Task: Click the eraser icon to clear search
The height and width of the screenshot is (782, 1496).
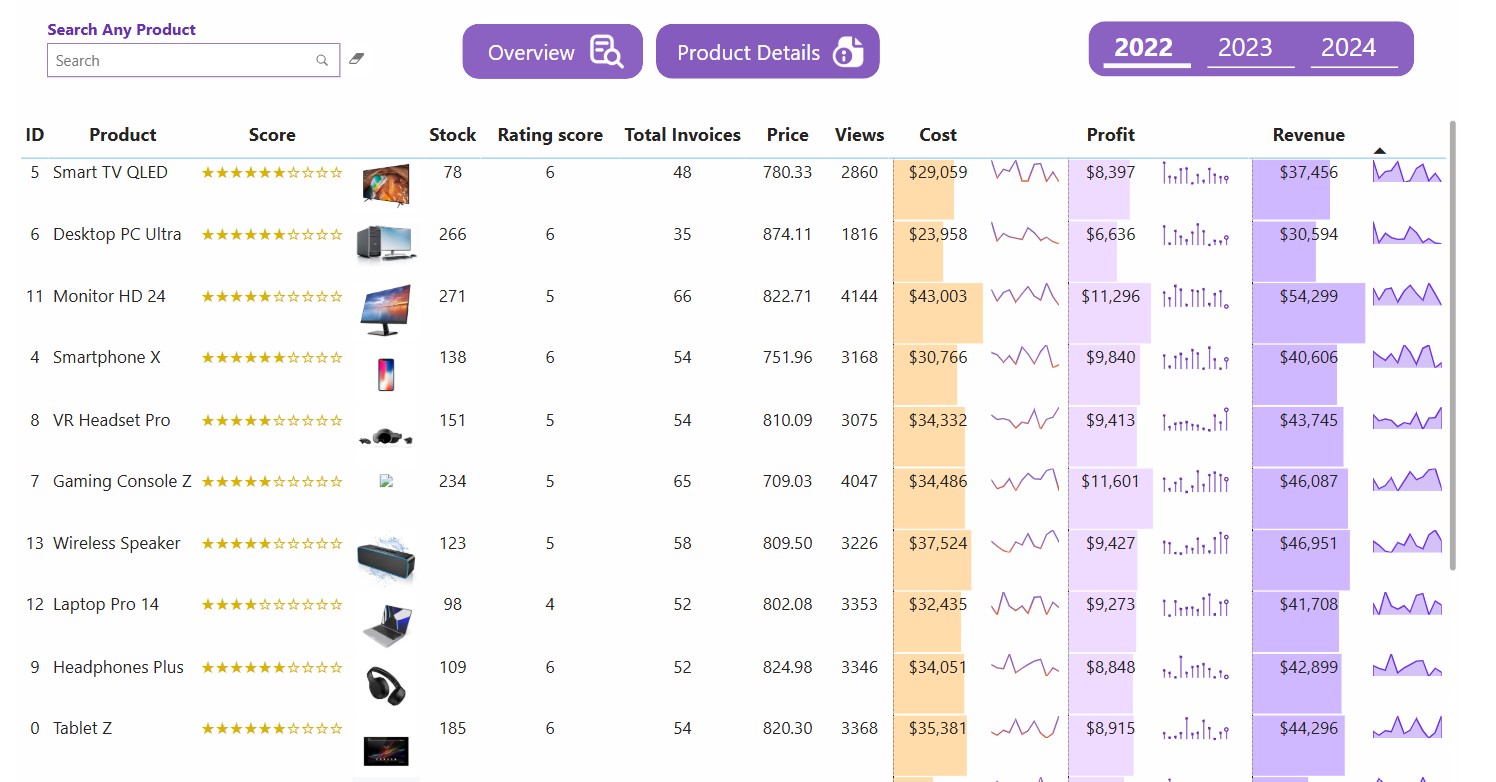Action: pyautogui.click(x=356, y=59)
